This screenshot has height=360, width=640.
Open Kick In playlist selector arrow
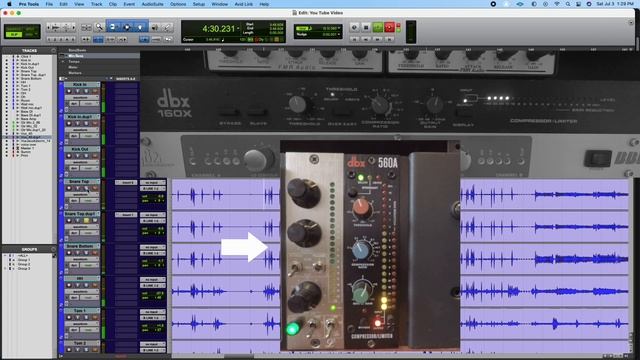coord(98,84)
